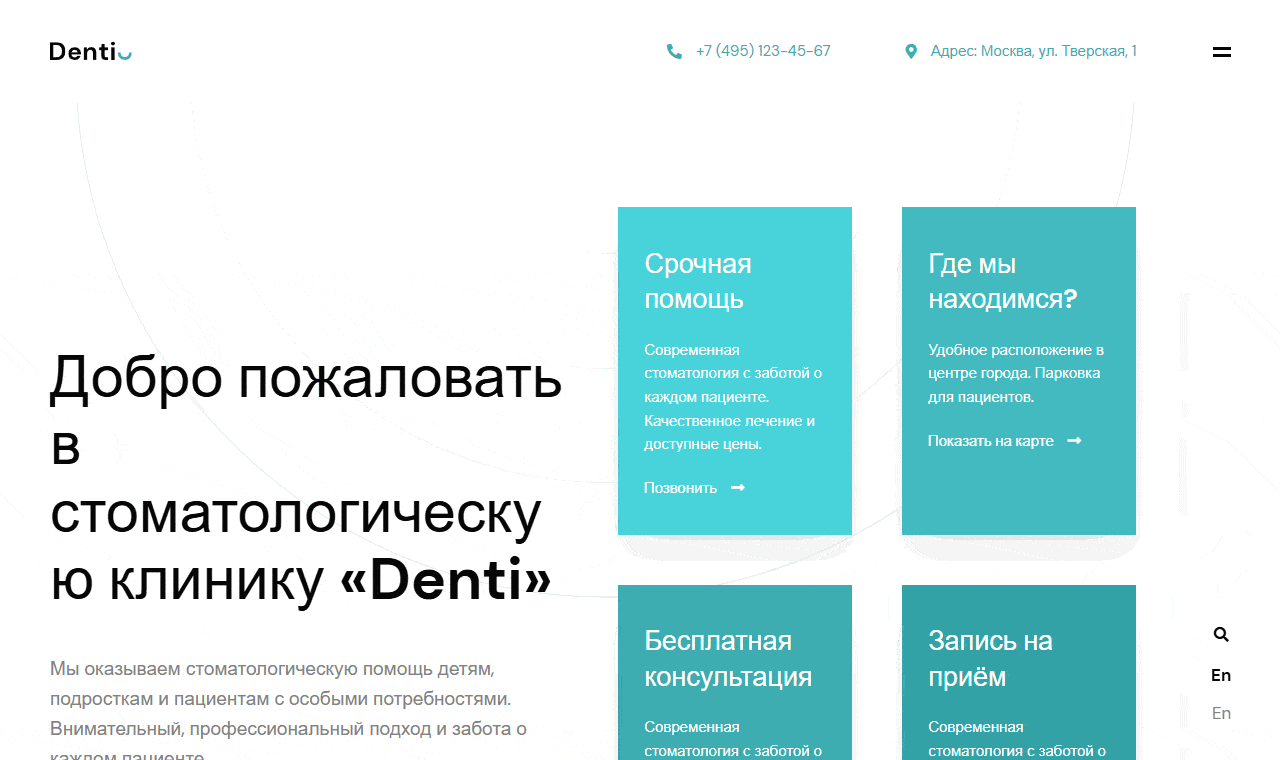Open the Срочная помощь card heading

coord(698,281)
